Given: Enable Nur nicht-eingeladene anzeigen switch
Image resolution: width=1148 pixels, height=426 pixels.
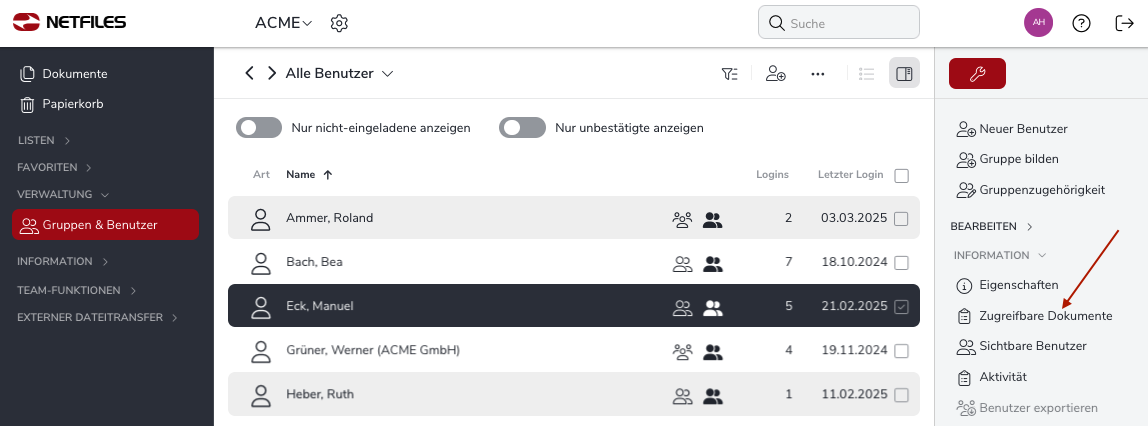Looking at the screenshot, I should (x=258, y=127).
